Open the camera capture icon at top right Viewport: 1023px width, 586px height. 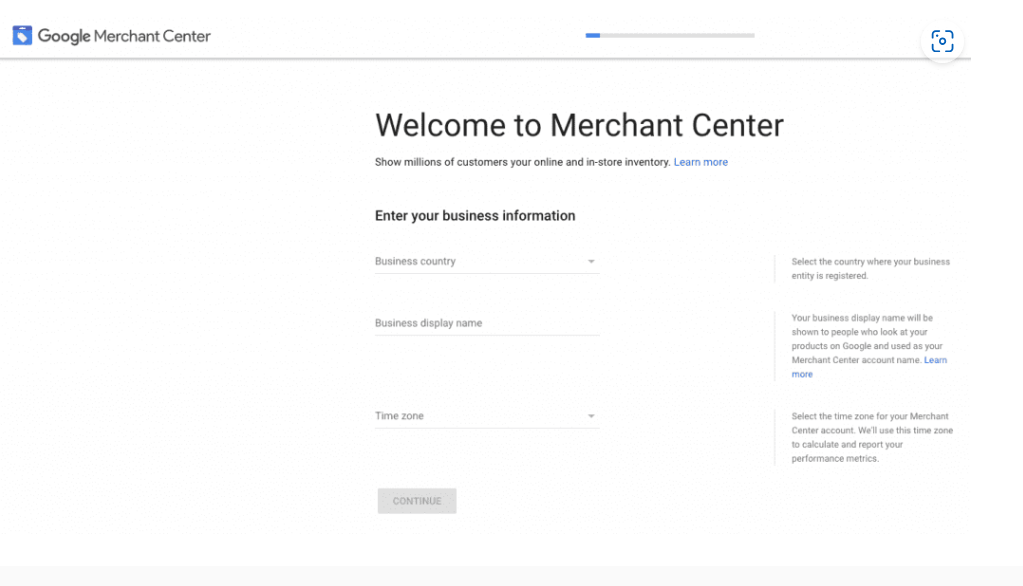(941, 41)
